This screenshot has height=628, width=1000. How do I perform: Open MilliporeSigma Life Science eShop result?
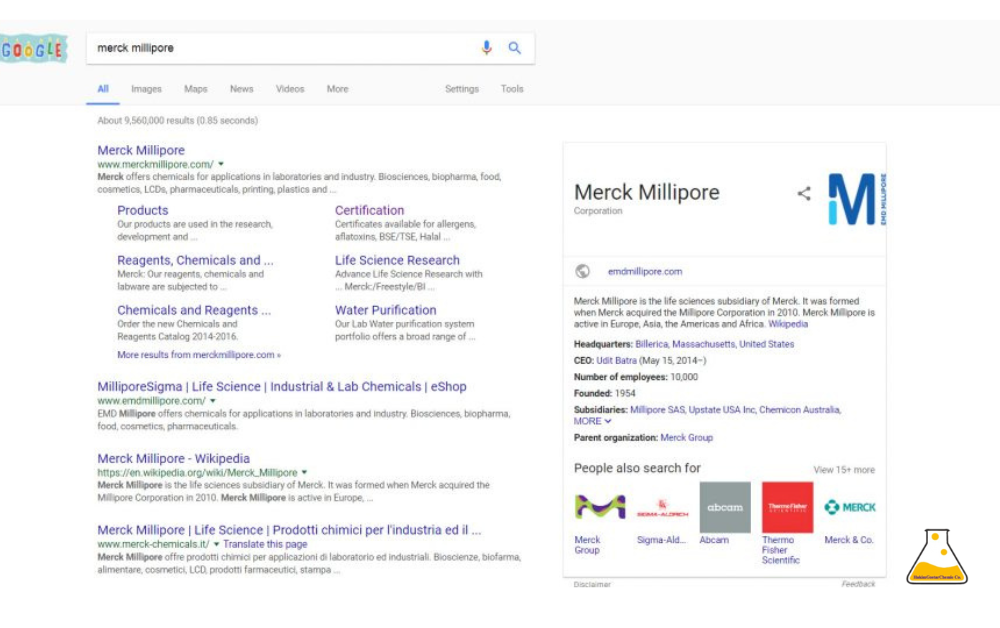[282, 386]
